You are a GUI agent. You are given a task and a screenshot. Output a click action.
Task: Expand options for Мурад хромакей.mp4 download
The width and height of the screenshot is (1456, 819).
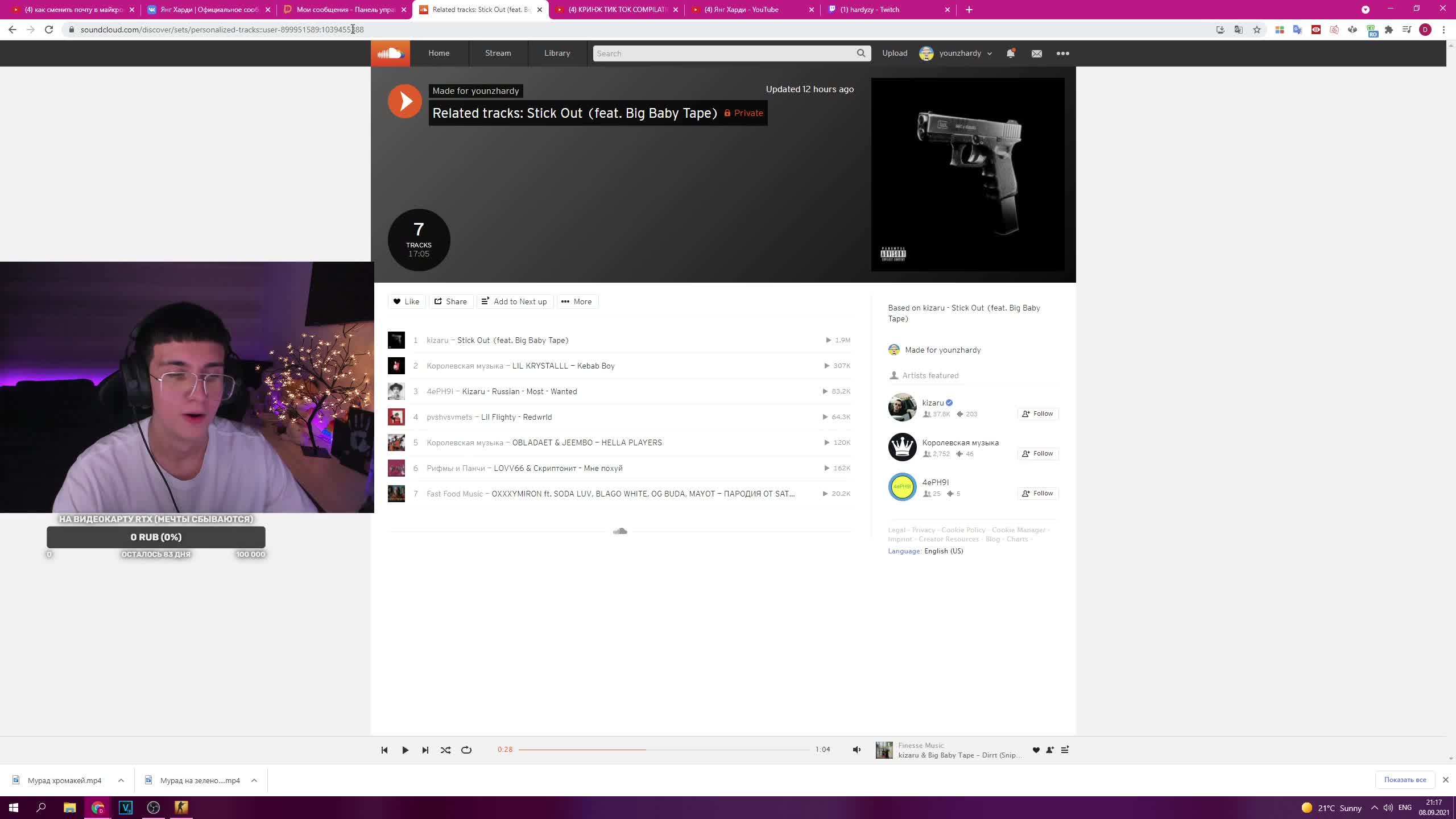point(121,780)
